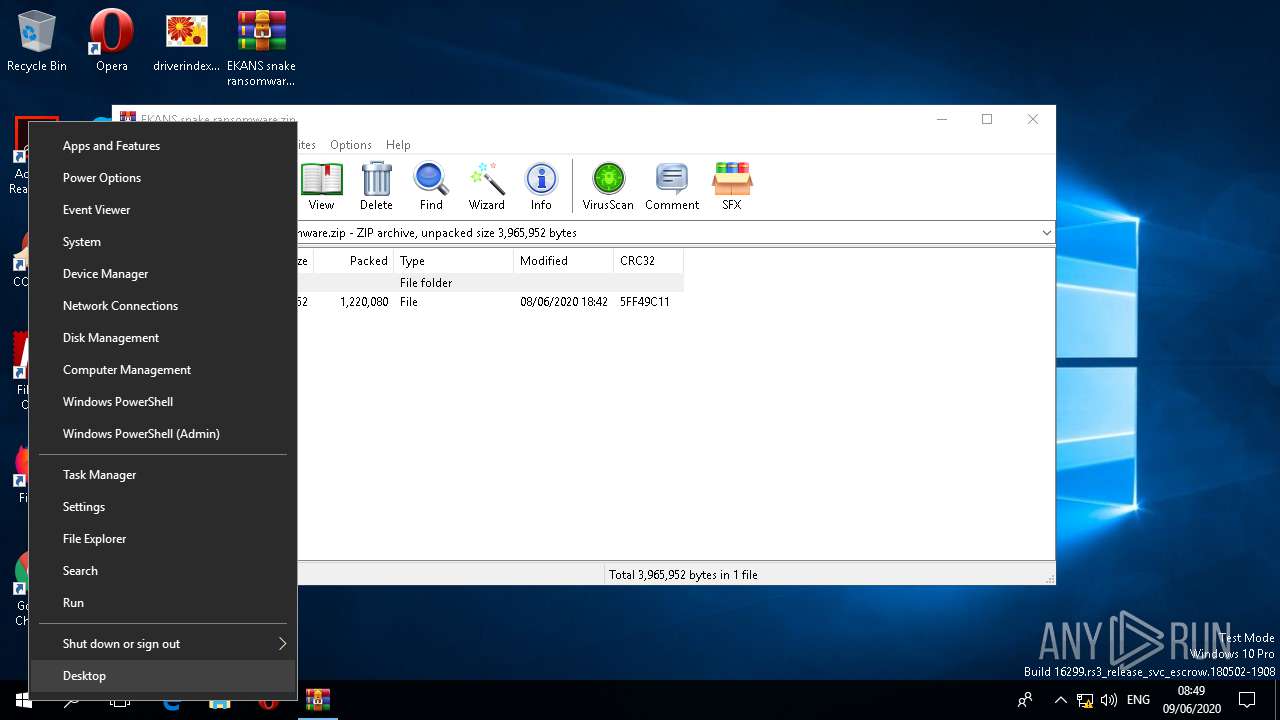Open Task Manager

click(x=163, y=475)
